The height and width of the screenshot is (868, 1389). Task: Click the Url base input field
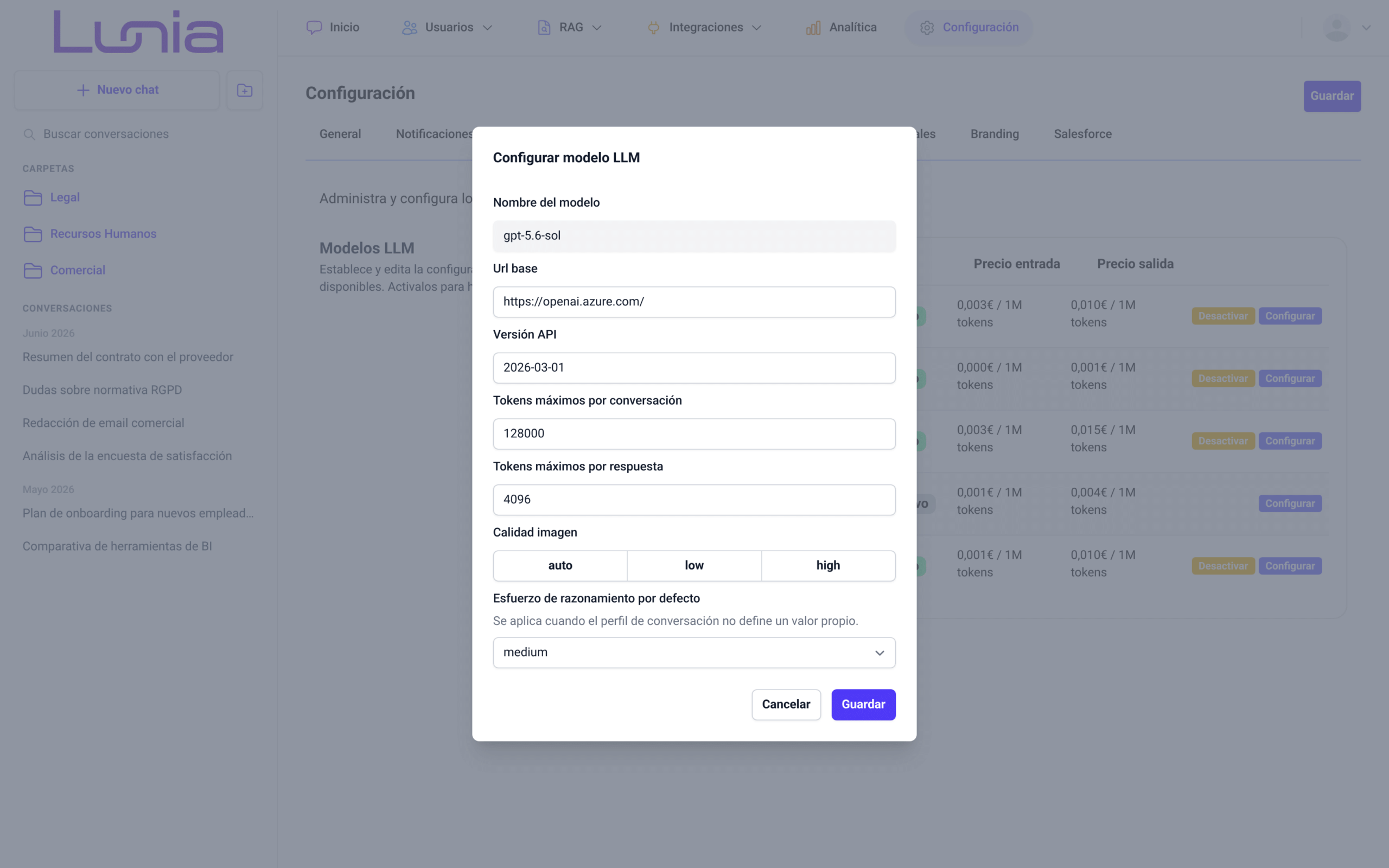(694, 302)
